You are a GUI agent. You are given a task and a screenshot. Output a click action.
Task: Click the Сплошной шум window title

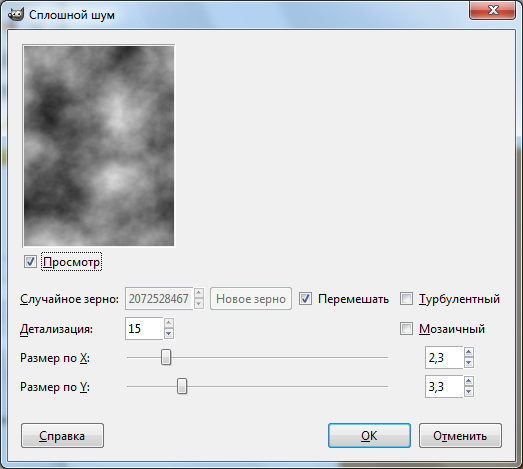click(72, 15)
